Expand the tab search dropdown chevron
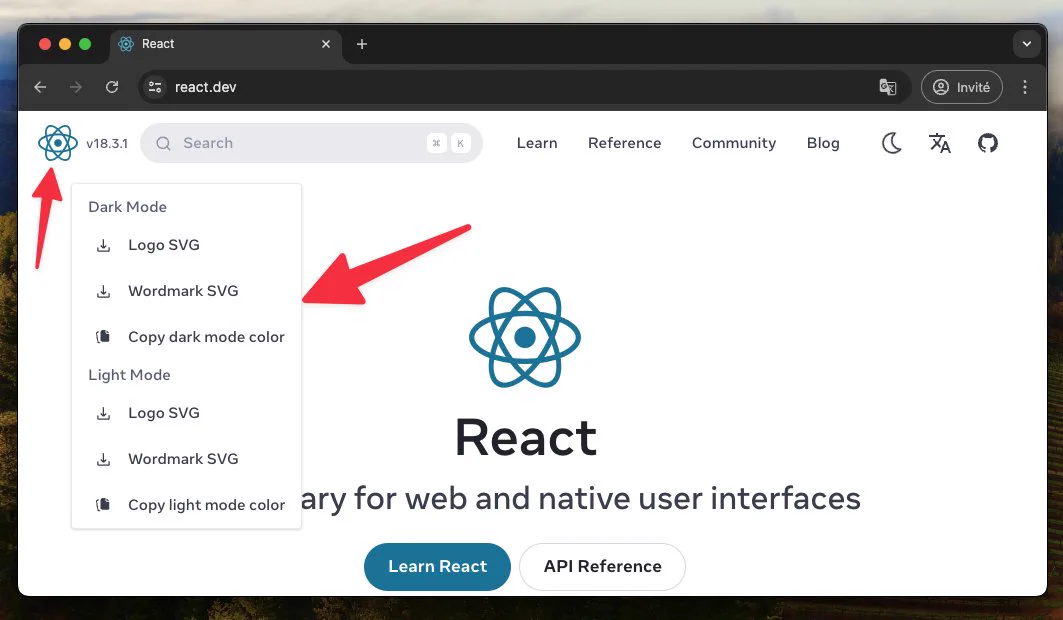 pos(1026,44)
